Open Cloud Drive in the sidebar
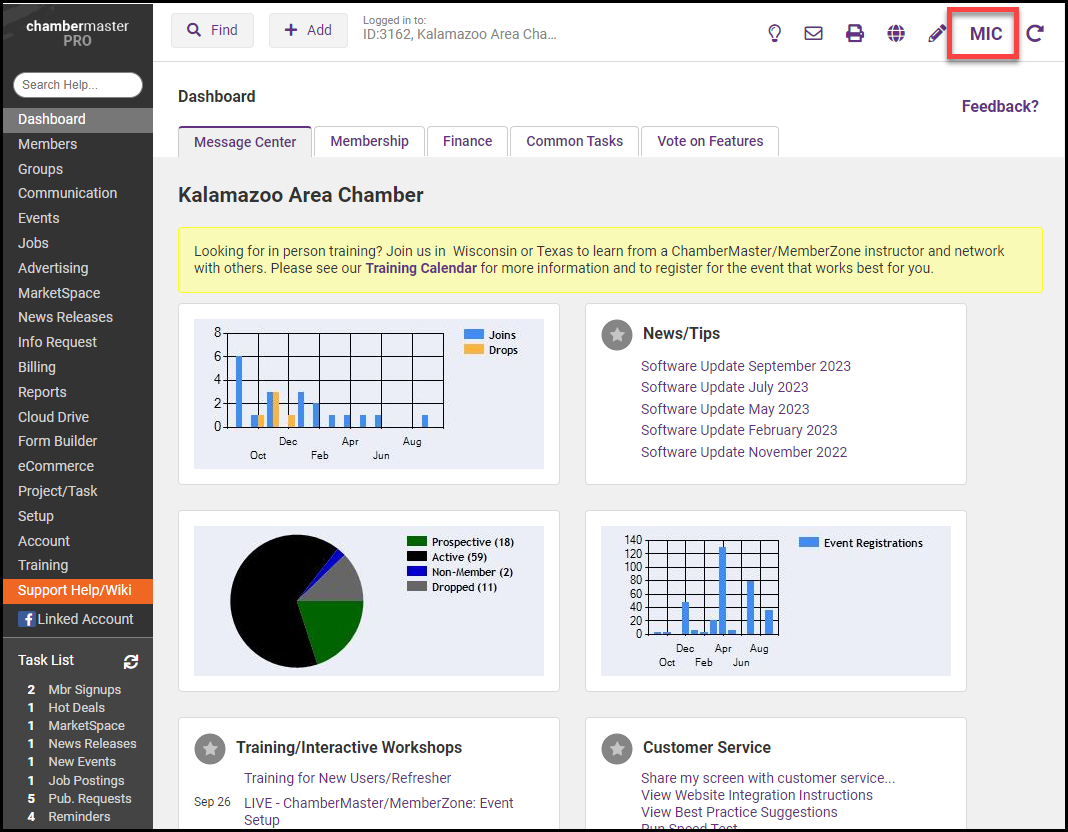This screenshot has height=832, width=1068. click(53, 417)
